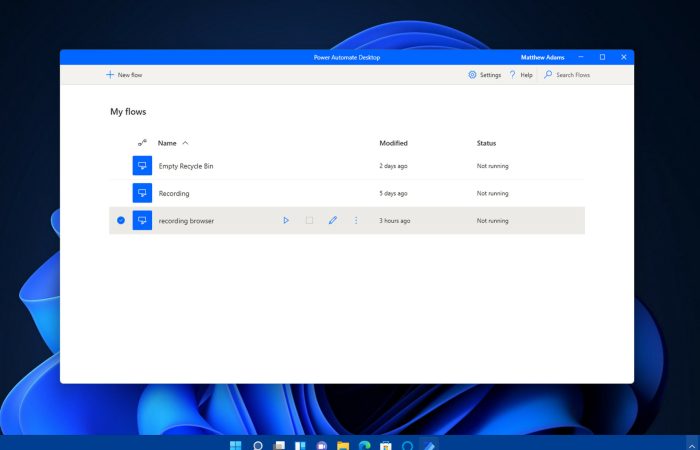The height and width of the screenshot is (450, 700).
Task: Launch Microsoft Edge from taskbar
Action: 364,445
